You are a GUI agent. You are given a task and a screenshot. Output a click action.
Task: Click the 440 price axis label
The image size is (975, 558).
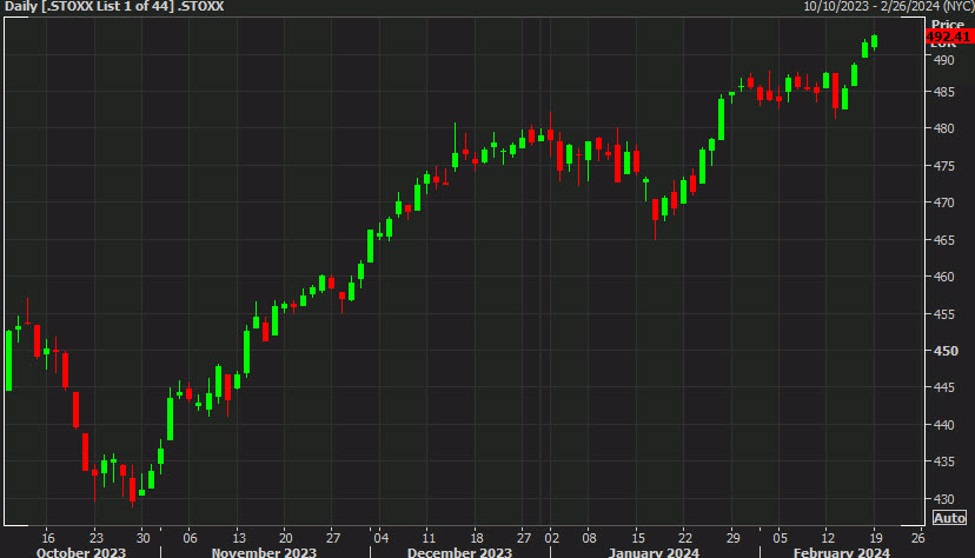[x=943, y=425]
